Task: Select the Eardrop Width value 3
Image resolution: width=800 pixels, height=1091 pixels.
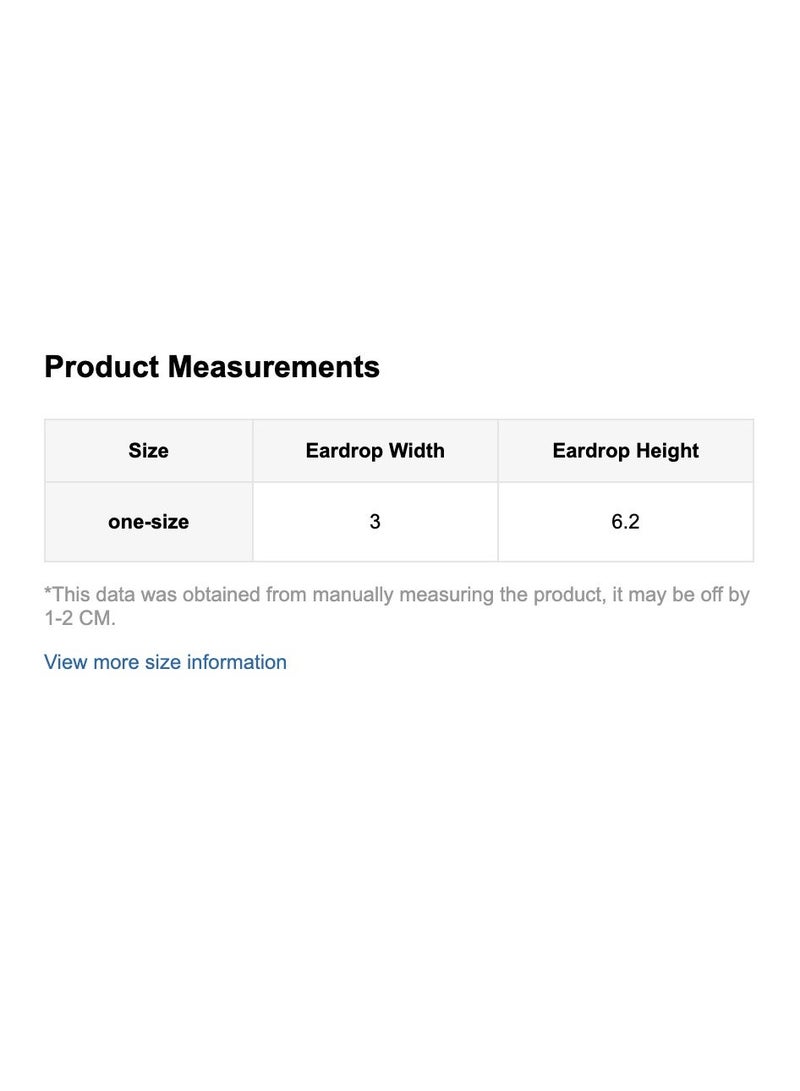Action: tap(375, 521)
